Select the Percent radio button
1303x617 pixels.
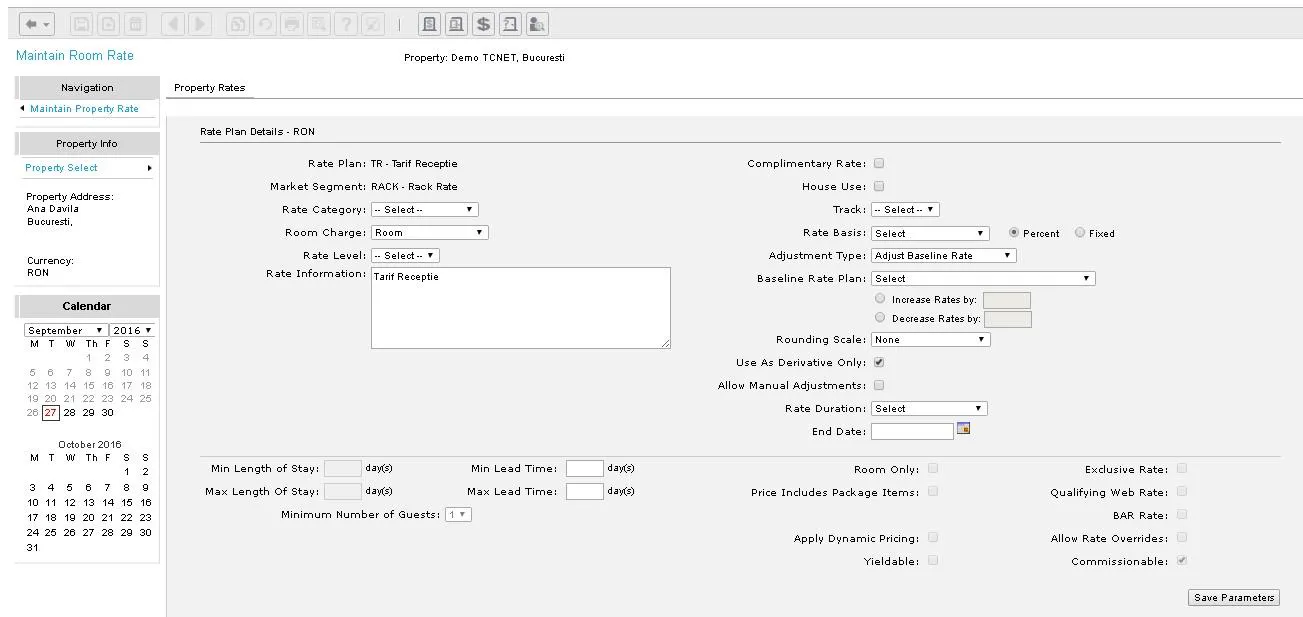(1014, 233)
